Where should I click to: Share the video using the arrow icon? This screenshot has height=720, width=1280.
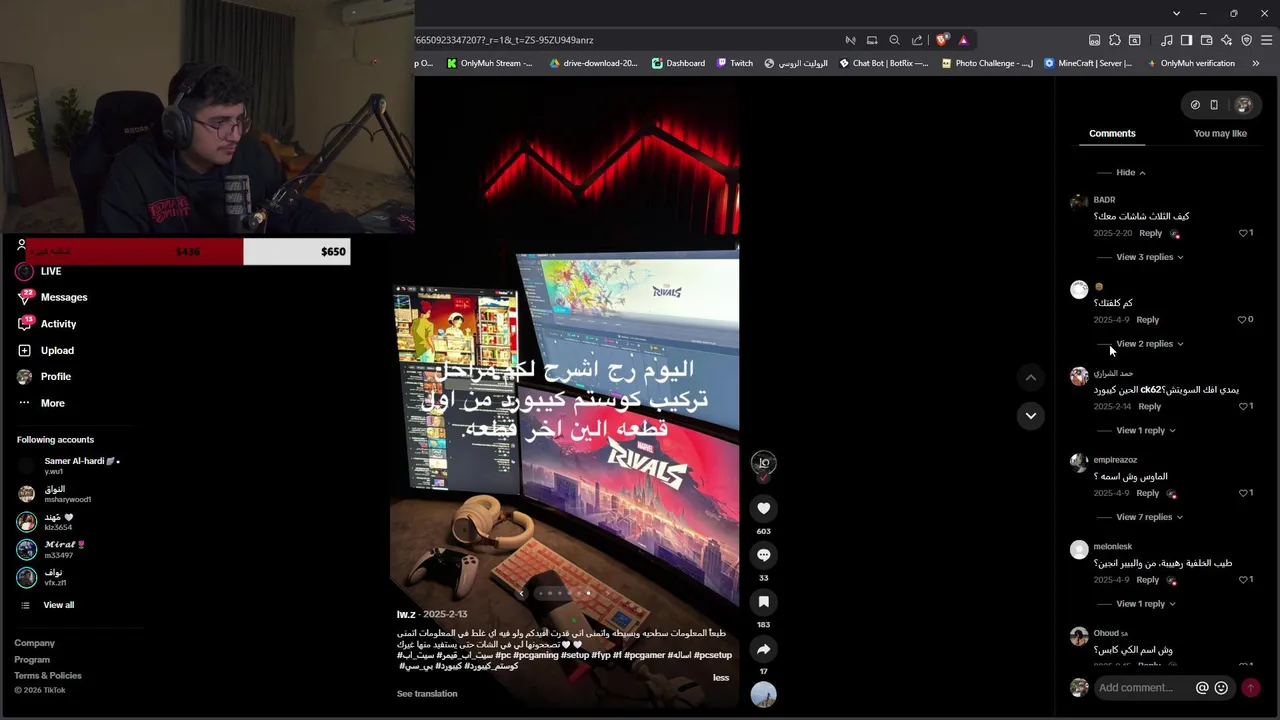coord(763,649)
